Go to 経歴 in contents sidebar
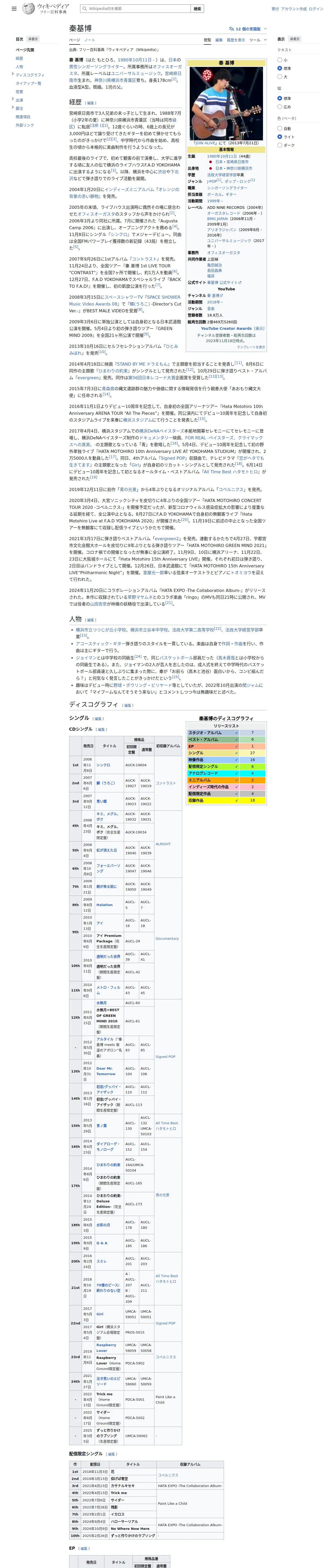336x1568 pixels. [20, 59]
